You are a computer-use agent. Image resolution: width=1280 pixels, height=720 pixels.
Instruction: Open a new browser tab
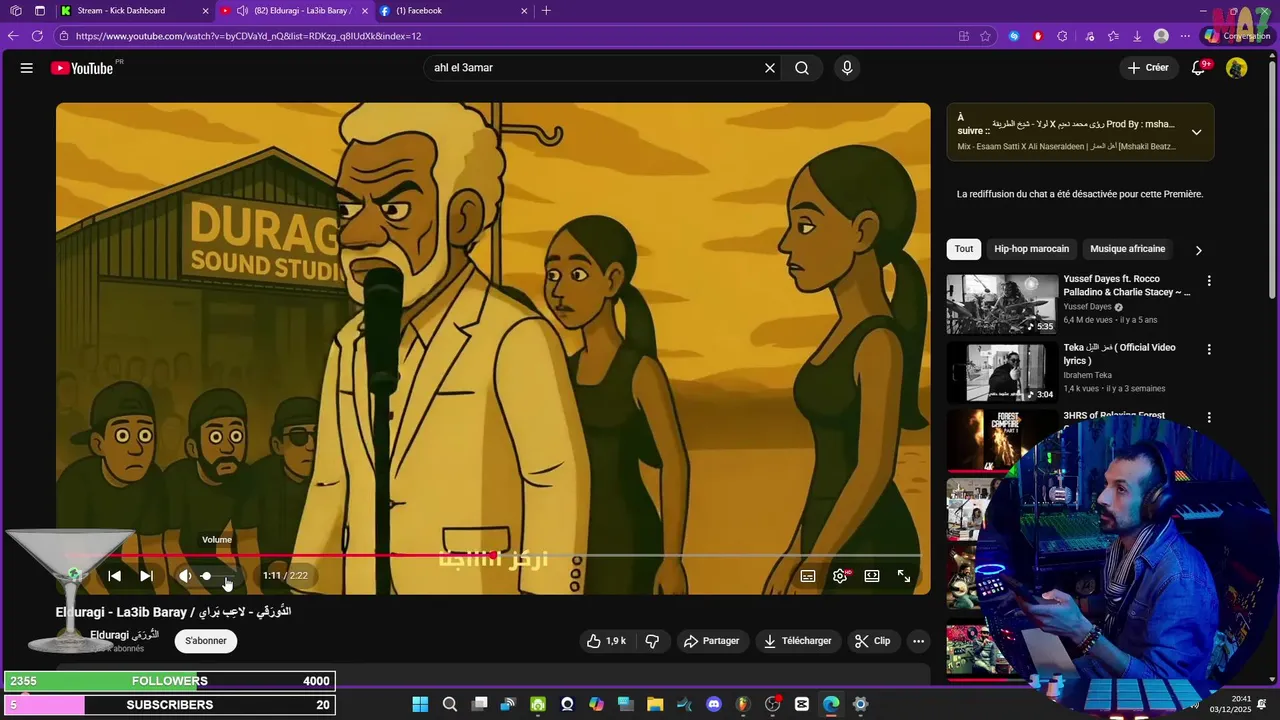(x=546, y=11)
